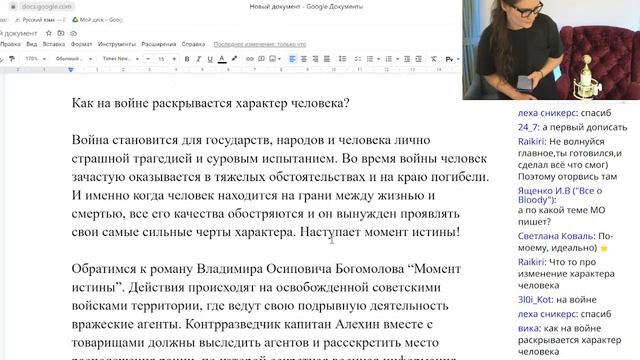Open the text color picker
640x360 pixels.
tap(222, 59)
